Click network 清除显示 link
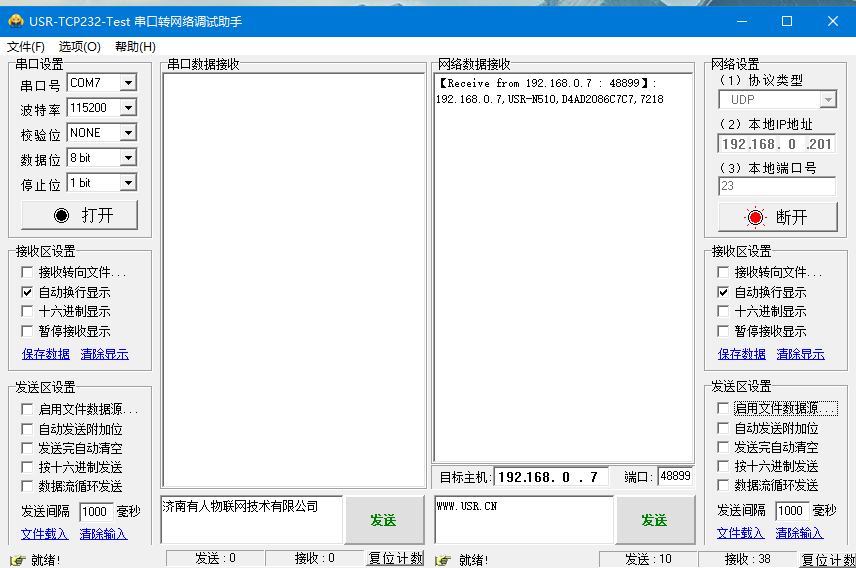 [801, 354]
